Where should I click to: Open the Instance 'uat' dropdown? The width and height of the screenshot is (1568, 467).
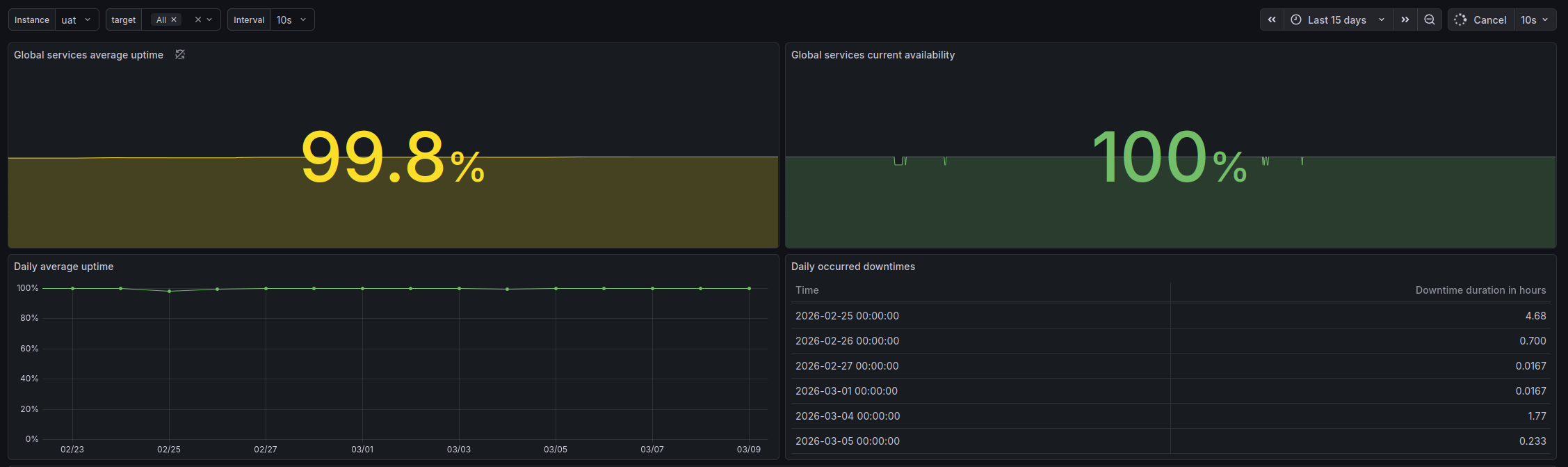[x=76, y=19]
